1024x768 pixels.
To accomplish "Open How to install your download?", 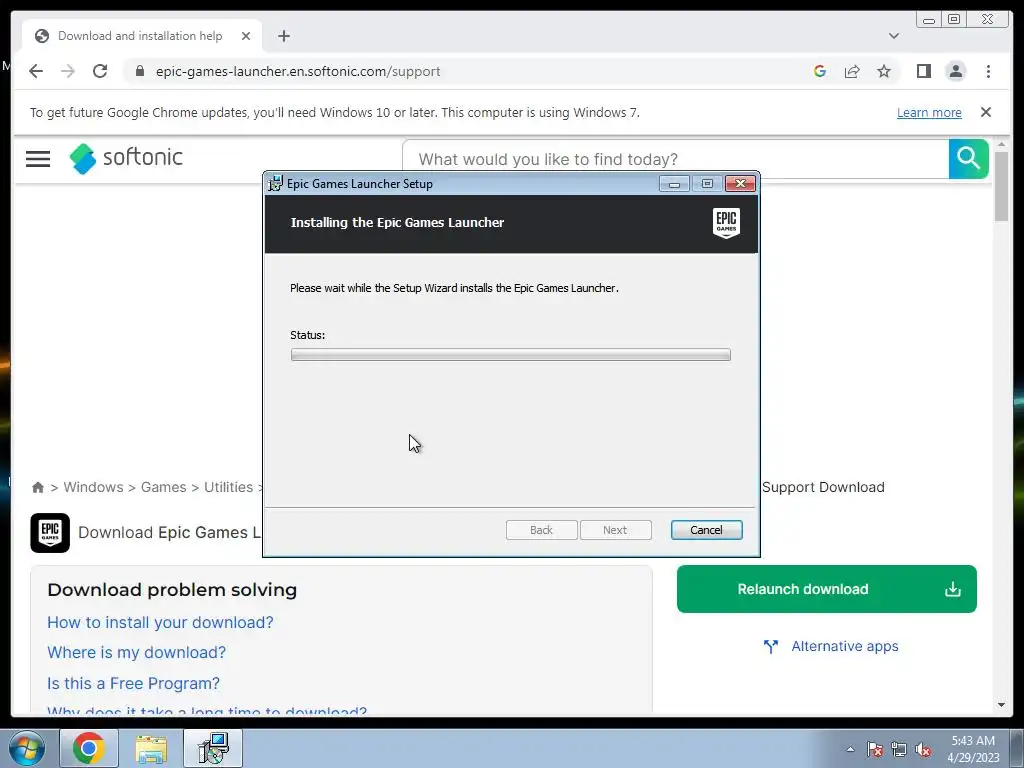I will tap(160, 622).
